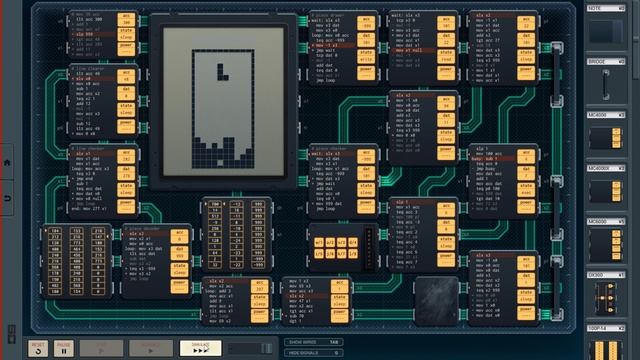Adjust the simulation speed slider handle
The image size is (640, 360).
click(267, 348)
